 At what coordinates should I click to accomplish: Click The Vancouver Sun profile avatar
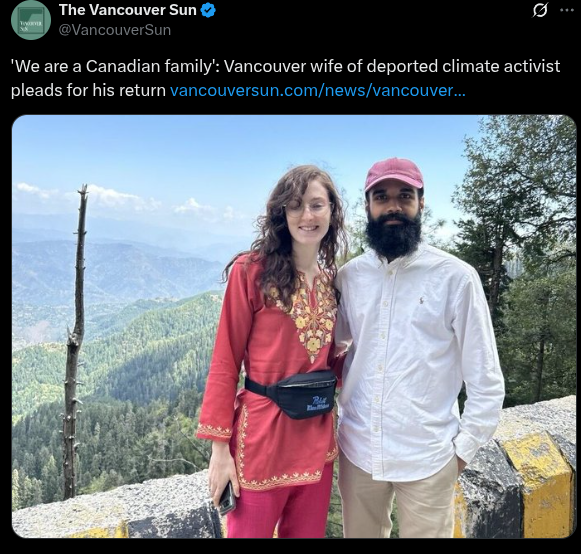[31, 20]
